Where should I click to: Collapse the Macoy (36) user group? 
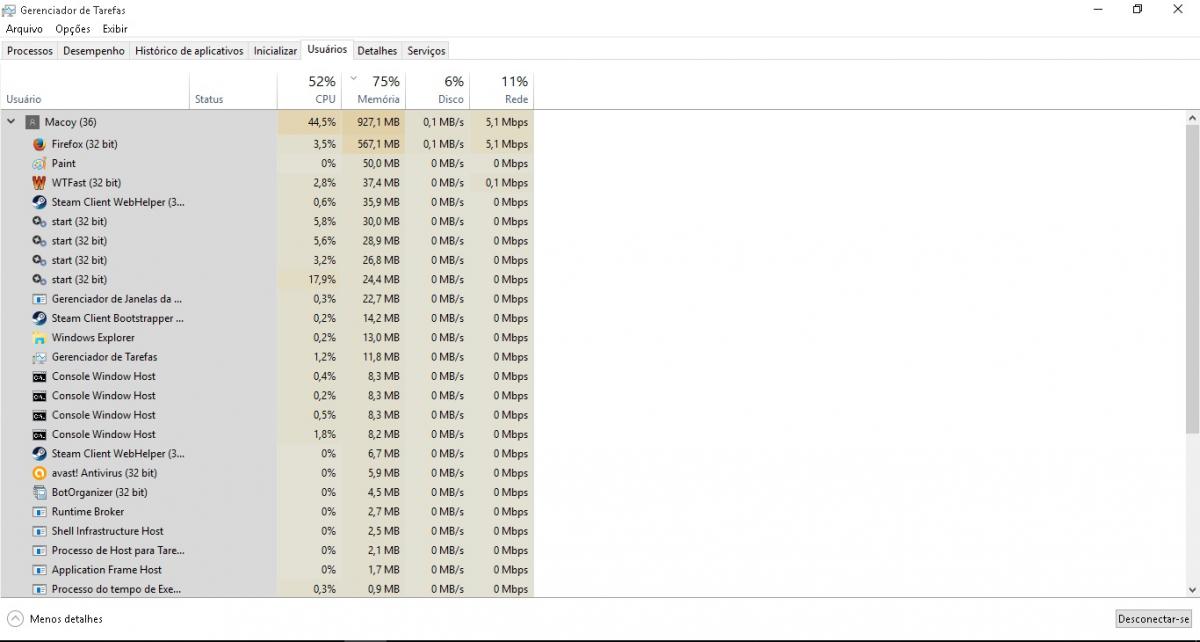[x=11, y=121]
